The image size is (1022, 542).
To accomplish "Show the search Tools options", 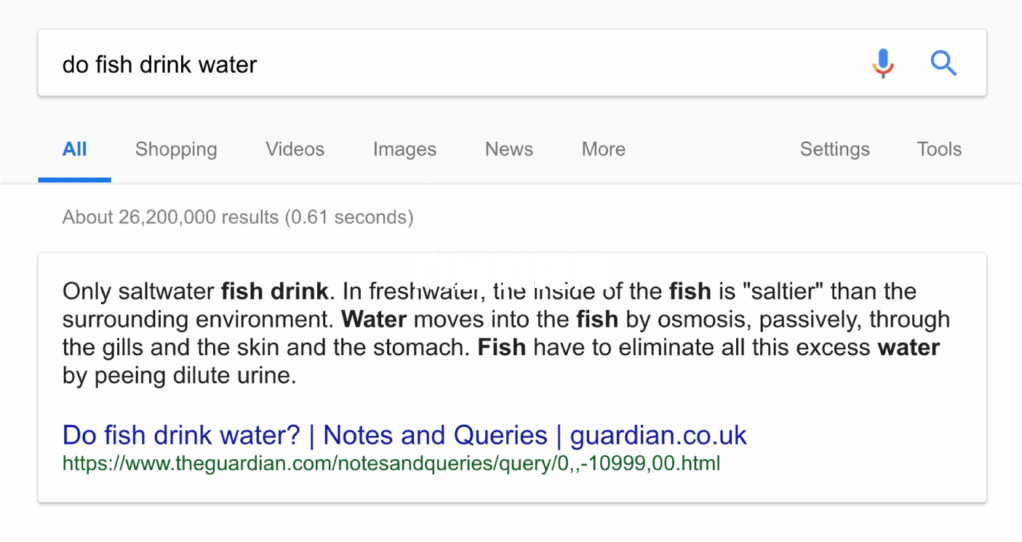I will click(939, 149).
